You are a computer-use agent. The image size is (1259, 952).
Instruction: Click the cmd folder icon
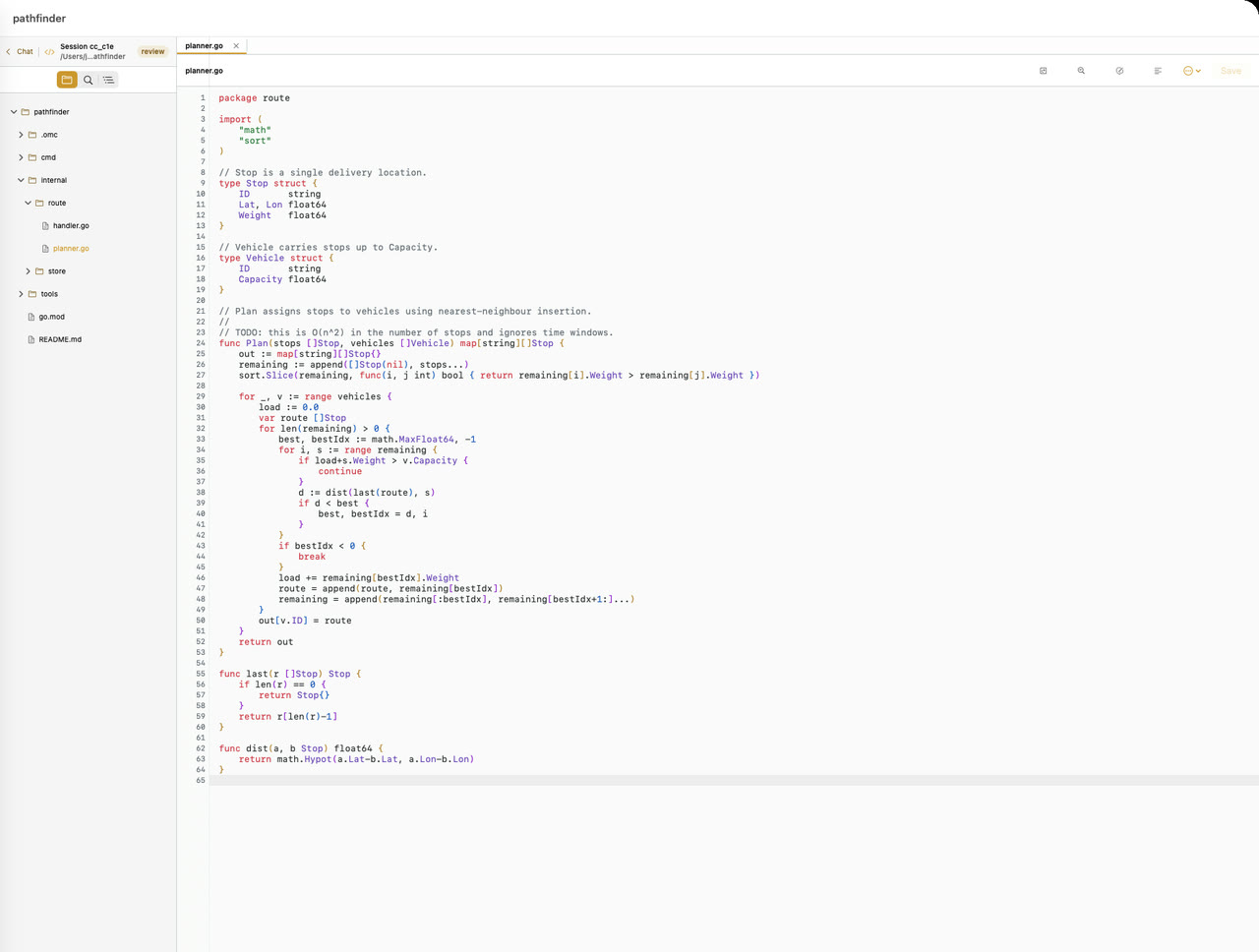pyautogui.click(x=32, y=157)
